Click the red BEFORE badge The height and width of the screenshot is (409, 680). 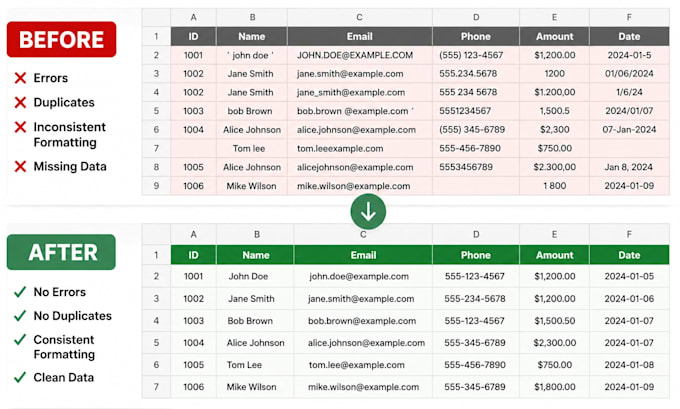coord(62,39)
